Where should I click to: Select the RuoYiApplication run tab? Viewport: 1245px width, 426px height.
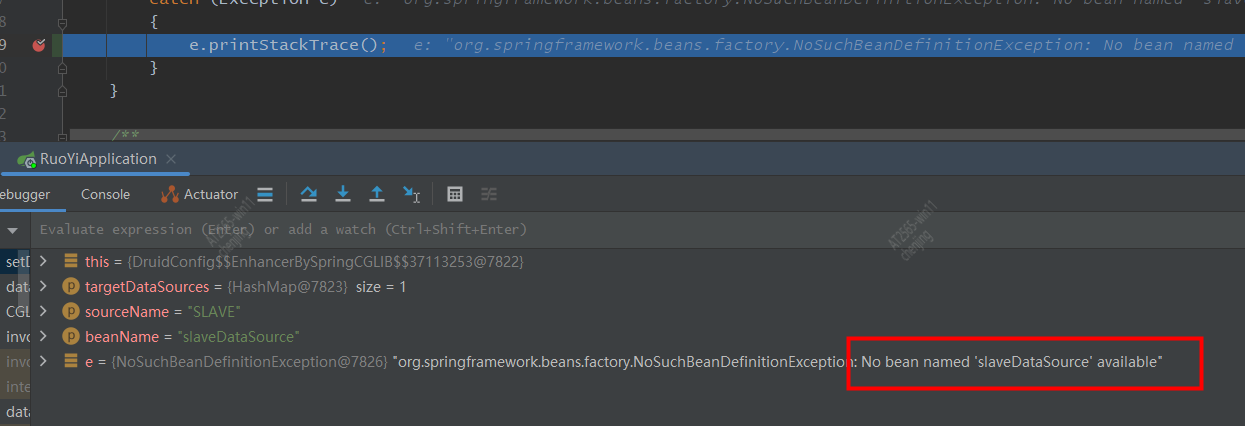(x=98, y=159)
